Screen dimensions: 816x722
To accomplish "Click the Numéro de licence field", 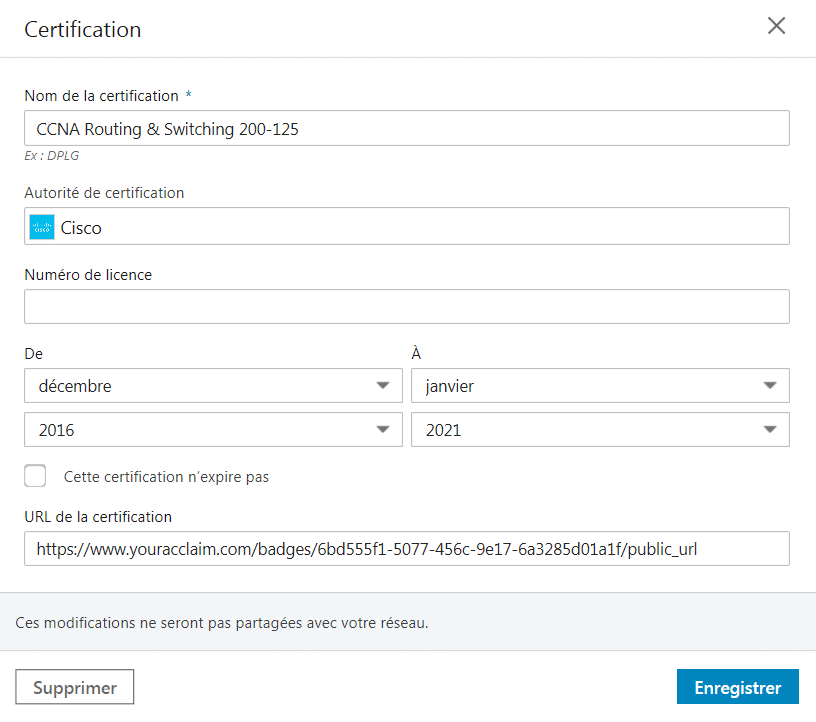I will [x=406, y=307].
